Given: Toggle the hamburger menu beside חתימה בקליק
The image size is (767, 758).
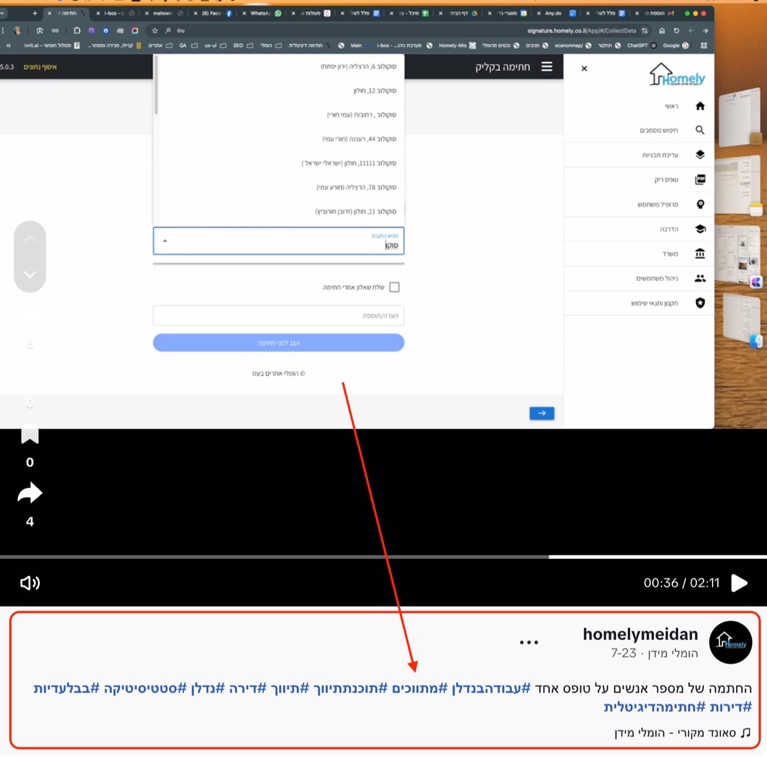Looking at the screenshot, I should tap(546, 67).
